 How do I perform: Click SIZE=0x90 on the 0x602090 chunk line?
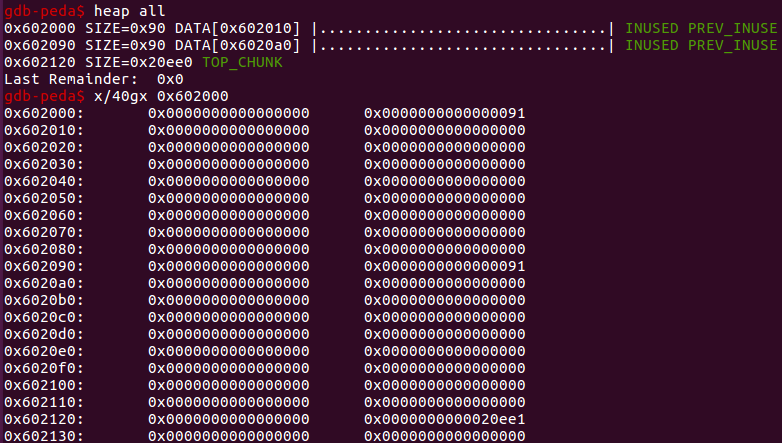click(x=125, y=45)
